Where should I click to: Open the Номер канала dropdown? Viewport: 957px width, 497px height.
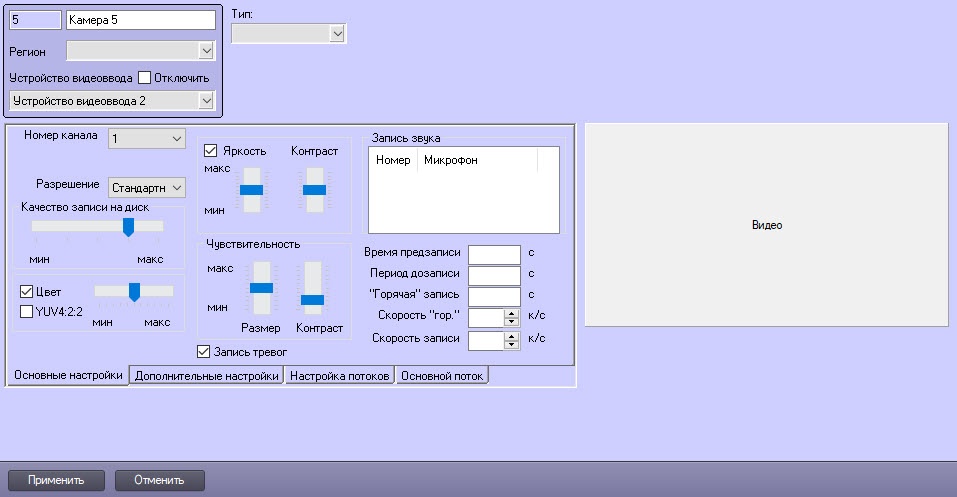[147, 138]
